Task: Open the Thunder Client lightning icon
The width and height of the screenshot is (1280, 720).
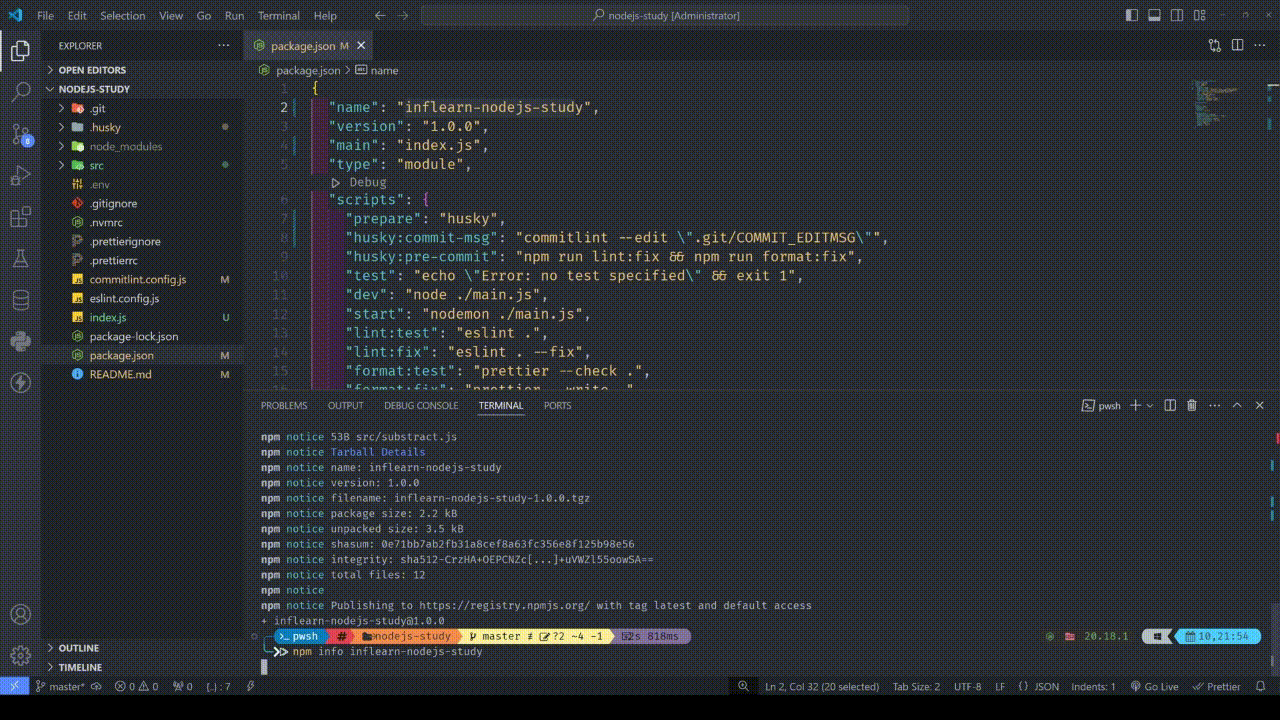Action: [x=20, y=382]
